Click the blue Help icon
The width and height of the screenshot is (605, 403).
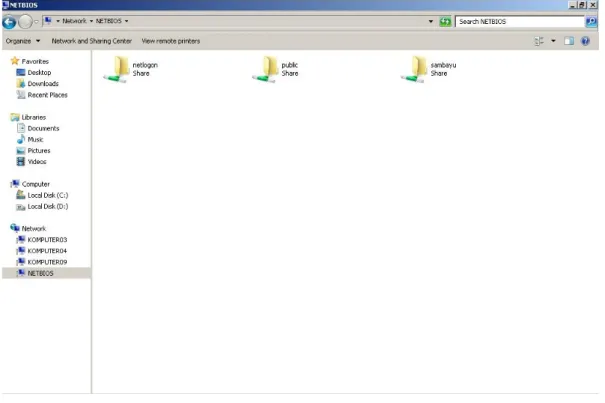pos(585,41)
